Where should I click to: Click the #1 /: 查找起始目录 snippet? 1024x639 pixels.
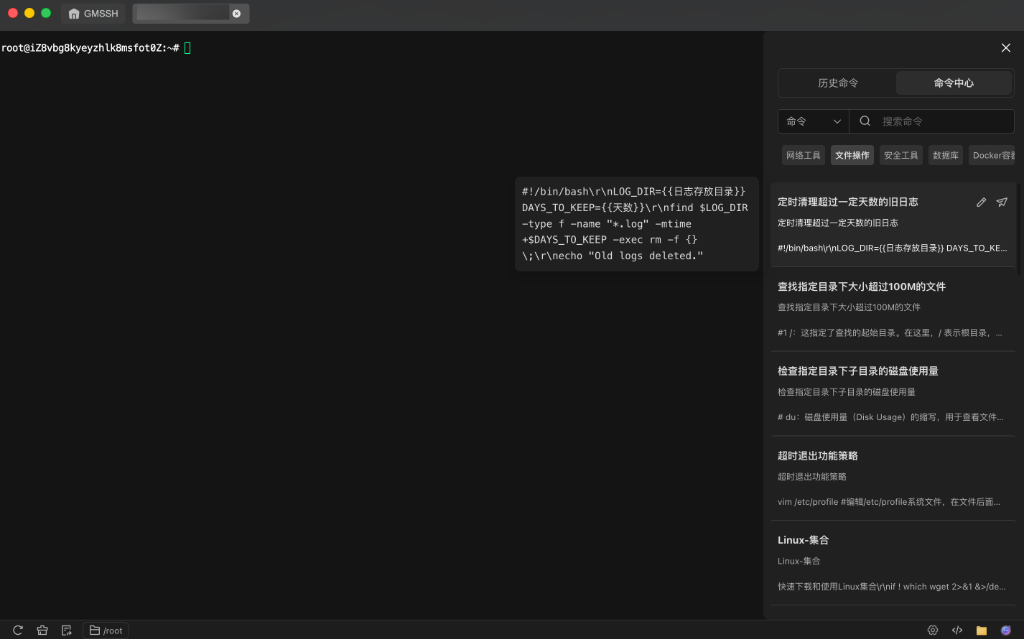point(889,333)
